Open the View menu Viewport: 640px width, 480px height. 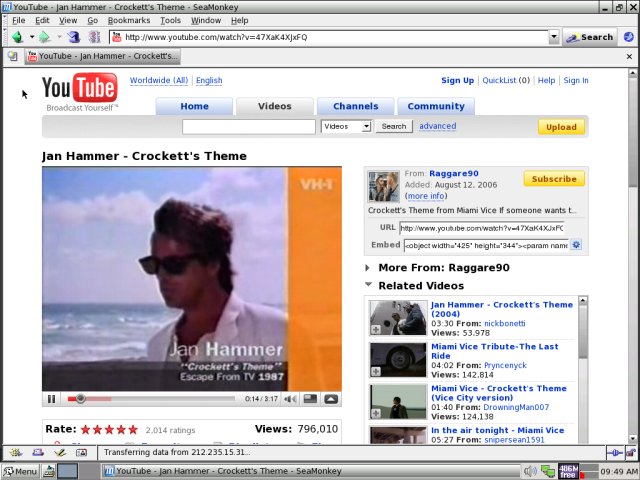pyautogui.click(x=68, y=20)
